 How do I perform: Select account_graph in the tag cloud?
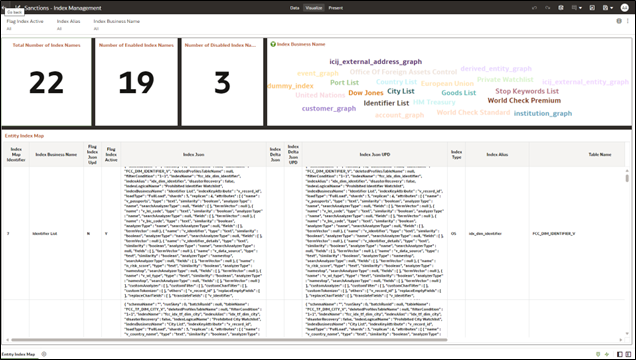click(x=399, y=115)
